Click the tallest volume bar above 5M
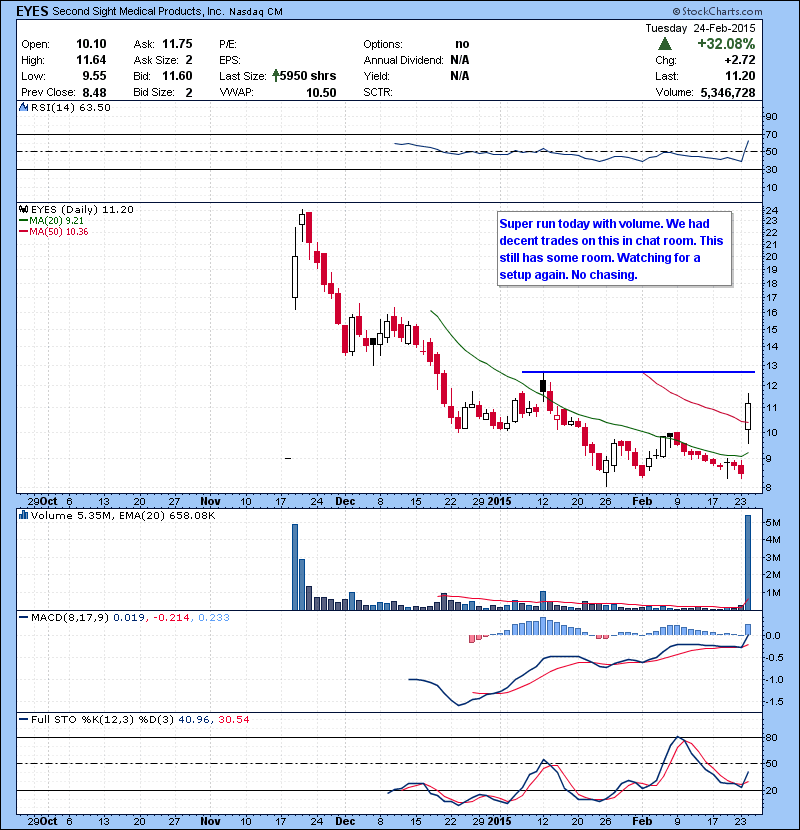 pyautogui.click(x=748, y=562)
